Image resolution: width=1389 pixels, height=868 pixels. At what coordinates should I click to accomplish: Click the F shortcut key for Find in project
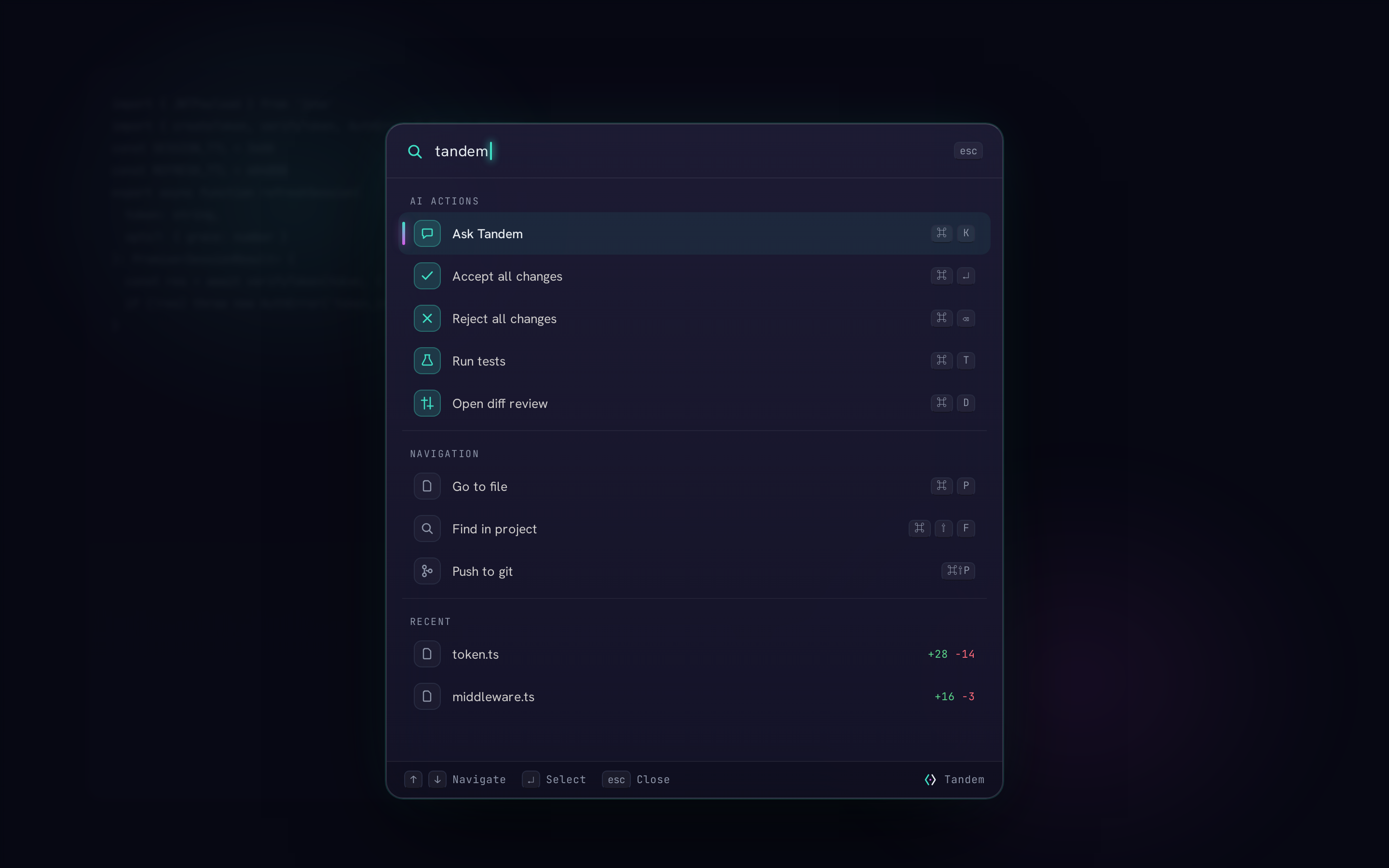tap(966, 528)
